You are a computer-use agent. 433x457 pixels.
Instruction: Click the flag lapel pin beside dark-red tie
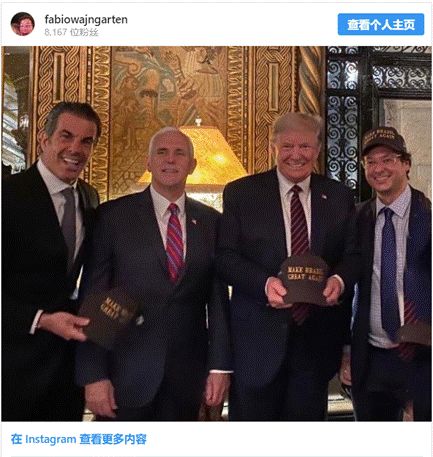pos(324,197)
